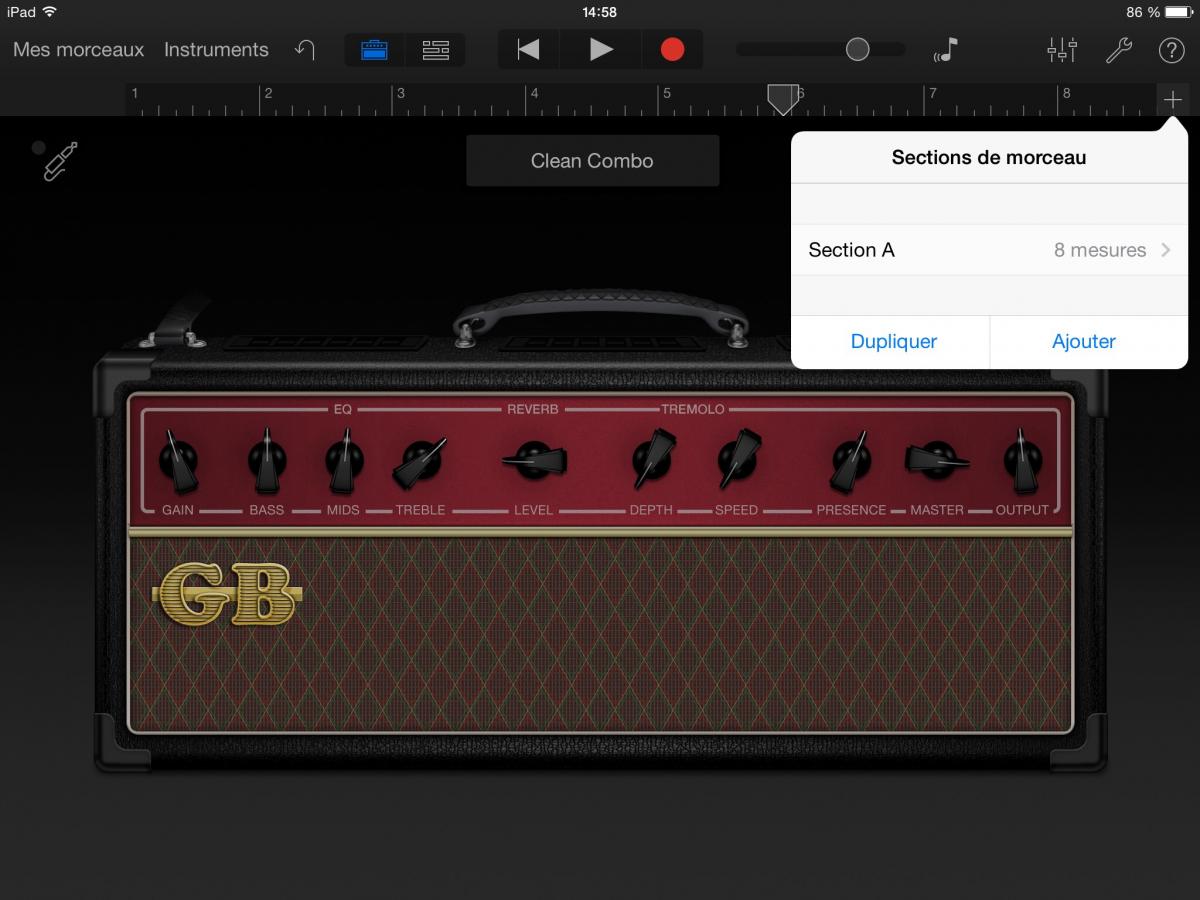Tap the battery indicator in status bar
Viewport: 1200px width, 900px height.
[1177, 12]
